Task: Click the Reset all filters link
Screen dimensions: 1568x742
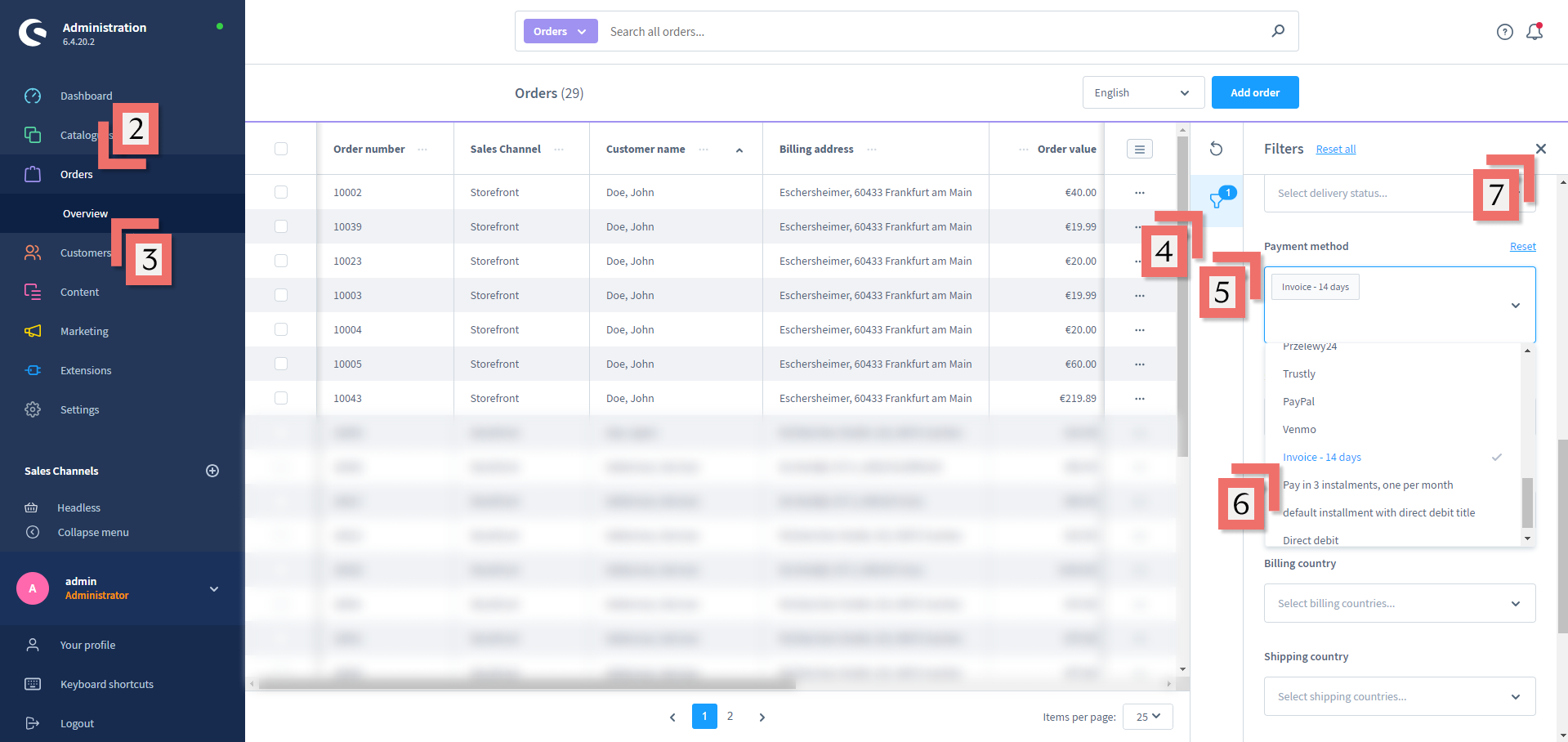Action: [1335, 150]
